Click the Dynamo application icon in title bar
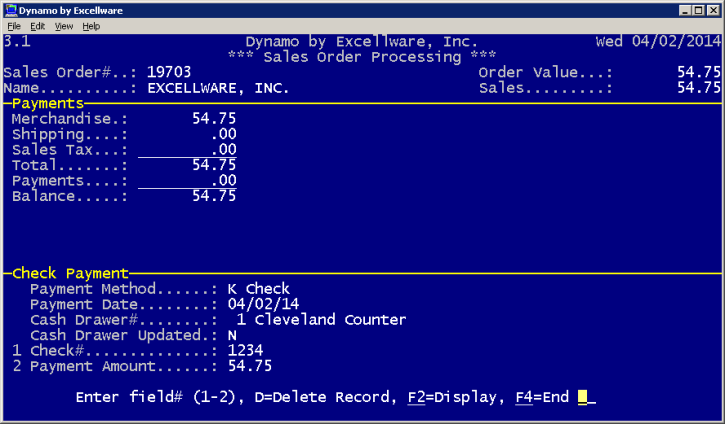The width and height of the screenshot is (725, 424). click(x=11, y=10)
